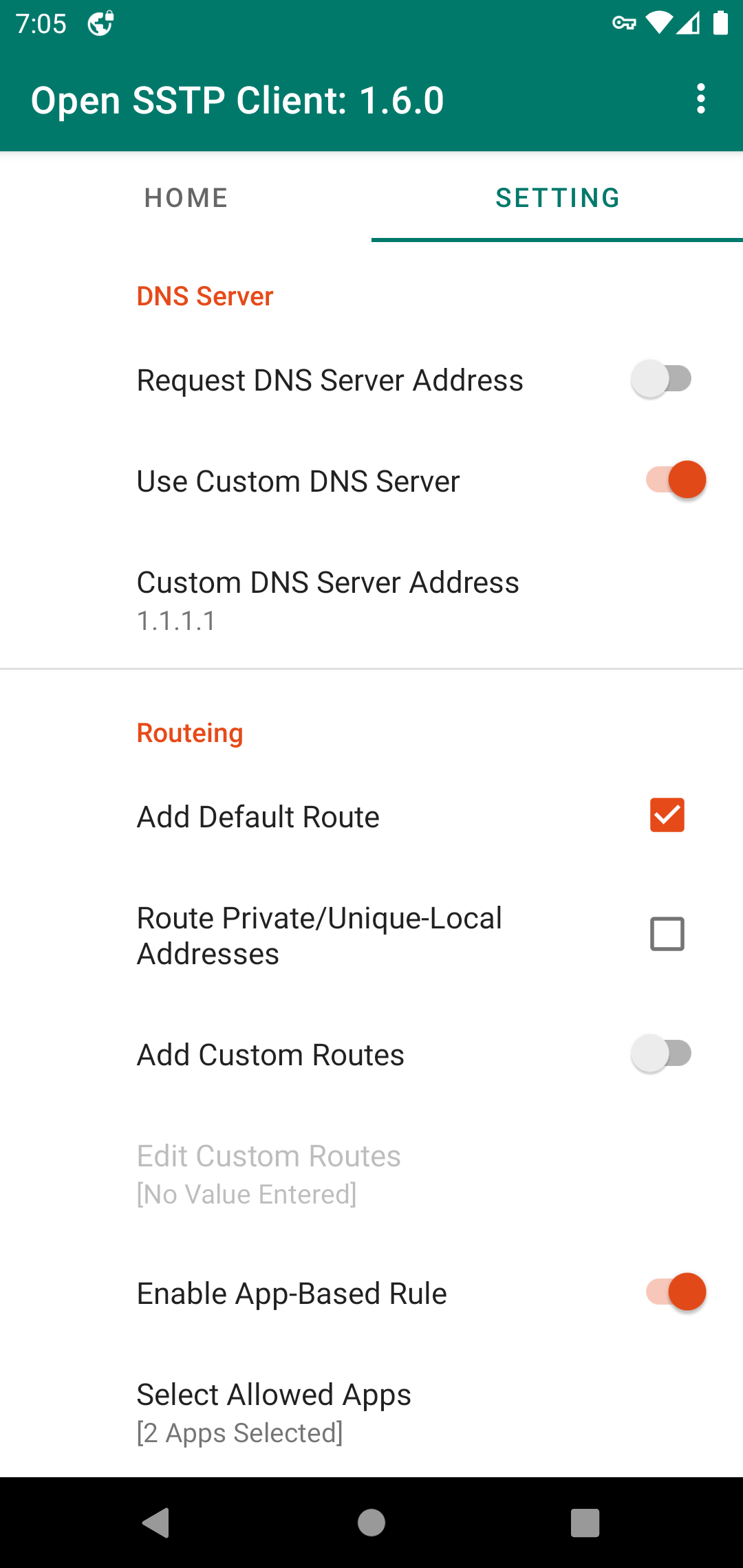The image size is (743, 1568).
Task: Tap the Android home circle button
Action: tap(371, 1523)
